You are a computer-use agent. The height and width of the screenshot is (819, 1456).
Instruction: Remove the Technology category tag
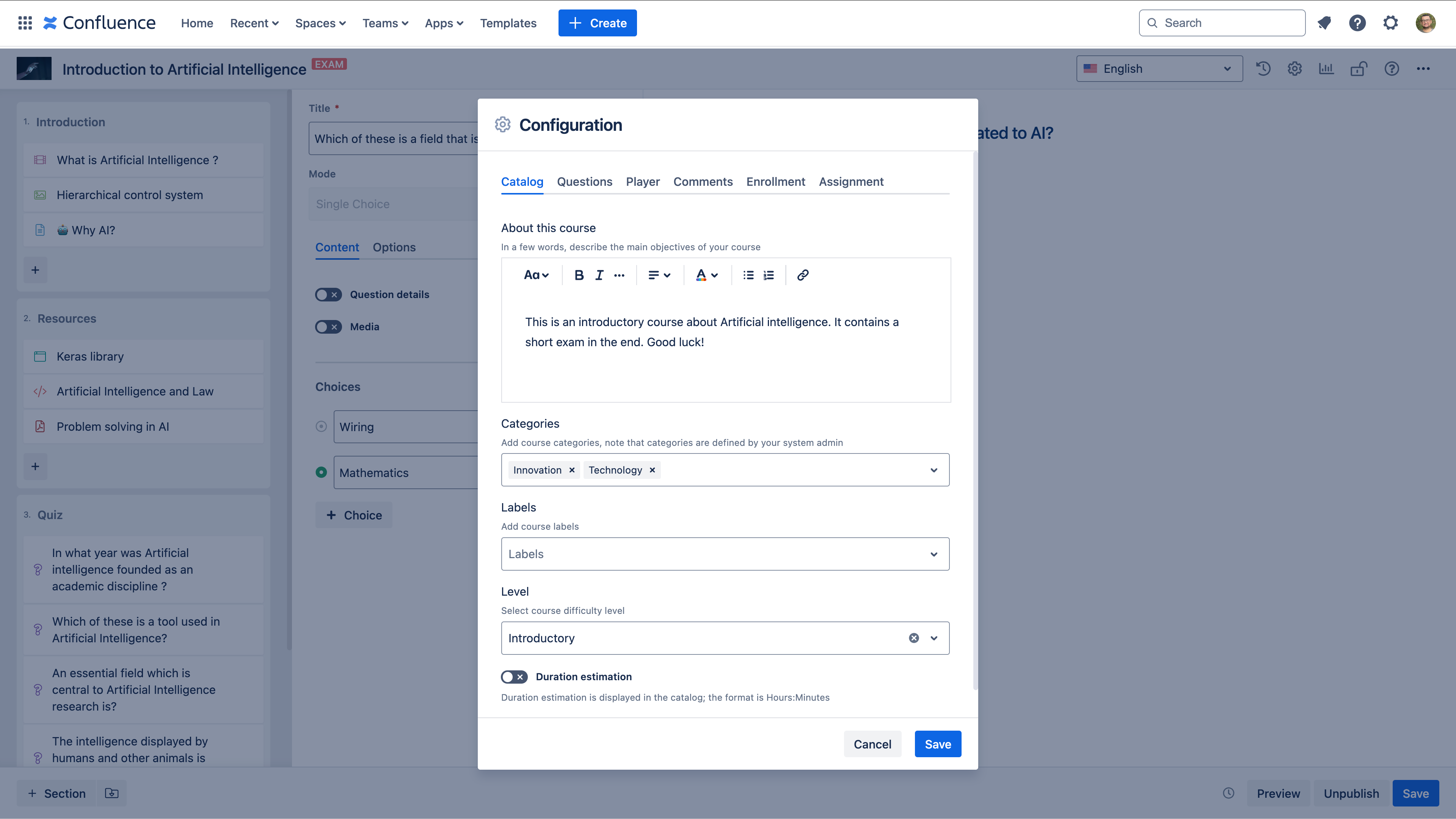click(x=652, y=470)
